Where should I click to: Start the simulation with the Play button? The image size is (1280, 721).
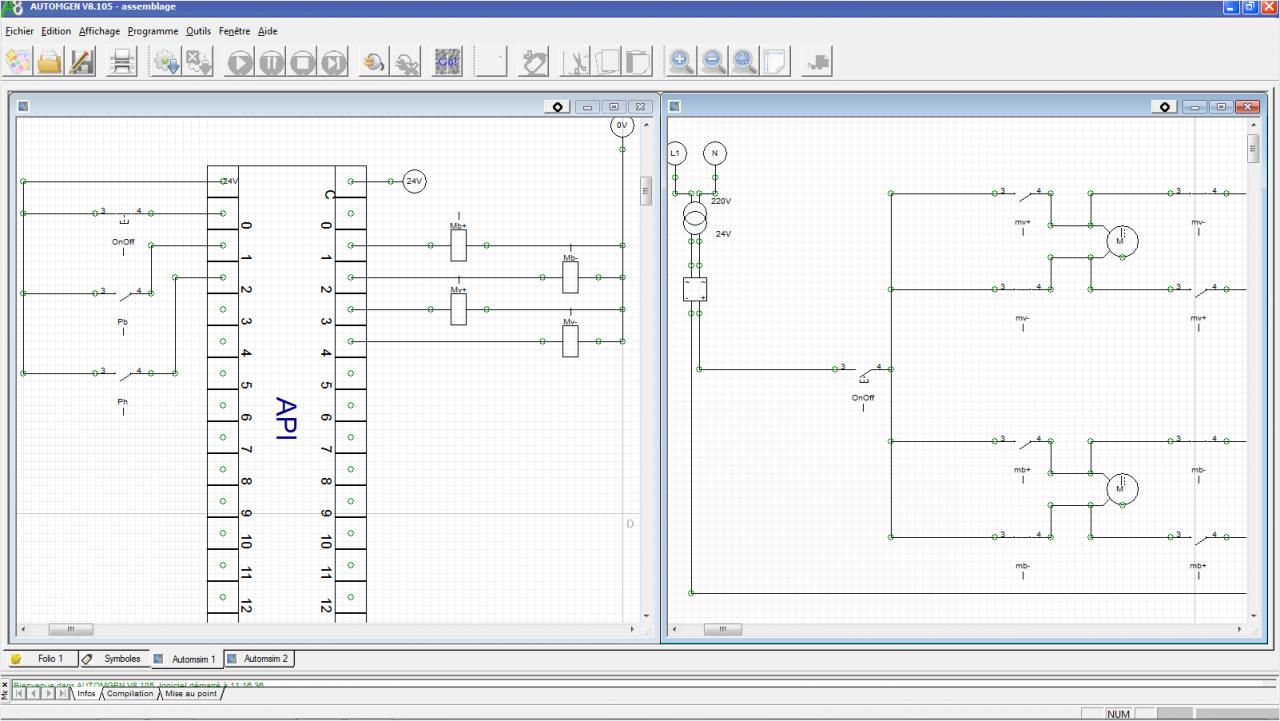240,62
